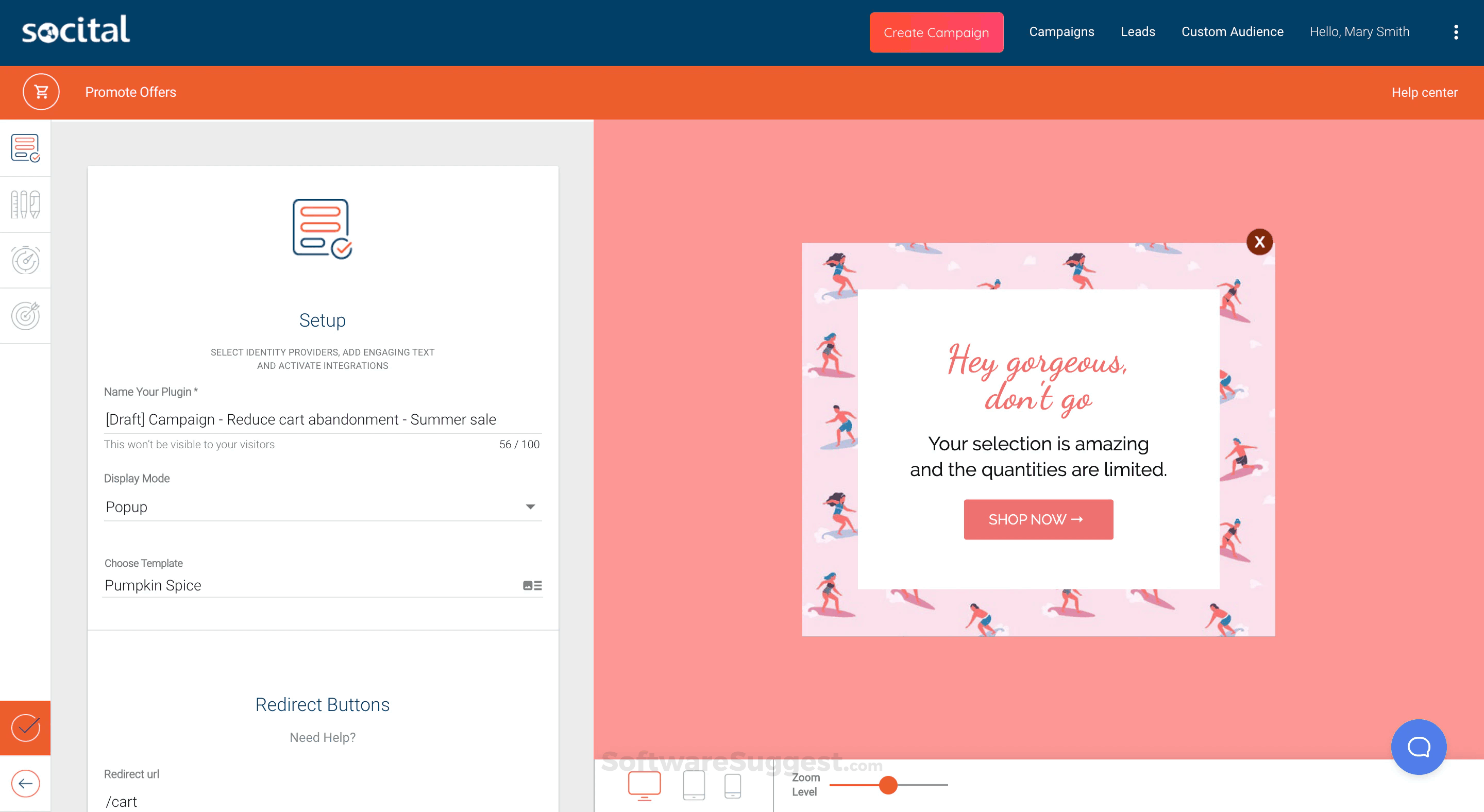Open the Need Help? link
1484x812 pixels.
[x=322, y=737]
